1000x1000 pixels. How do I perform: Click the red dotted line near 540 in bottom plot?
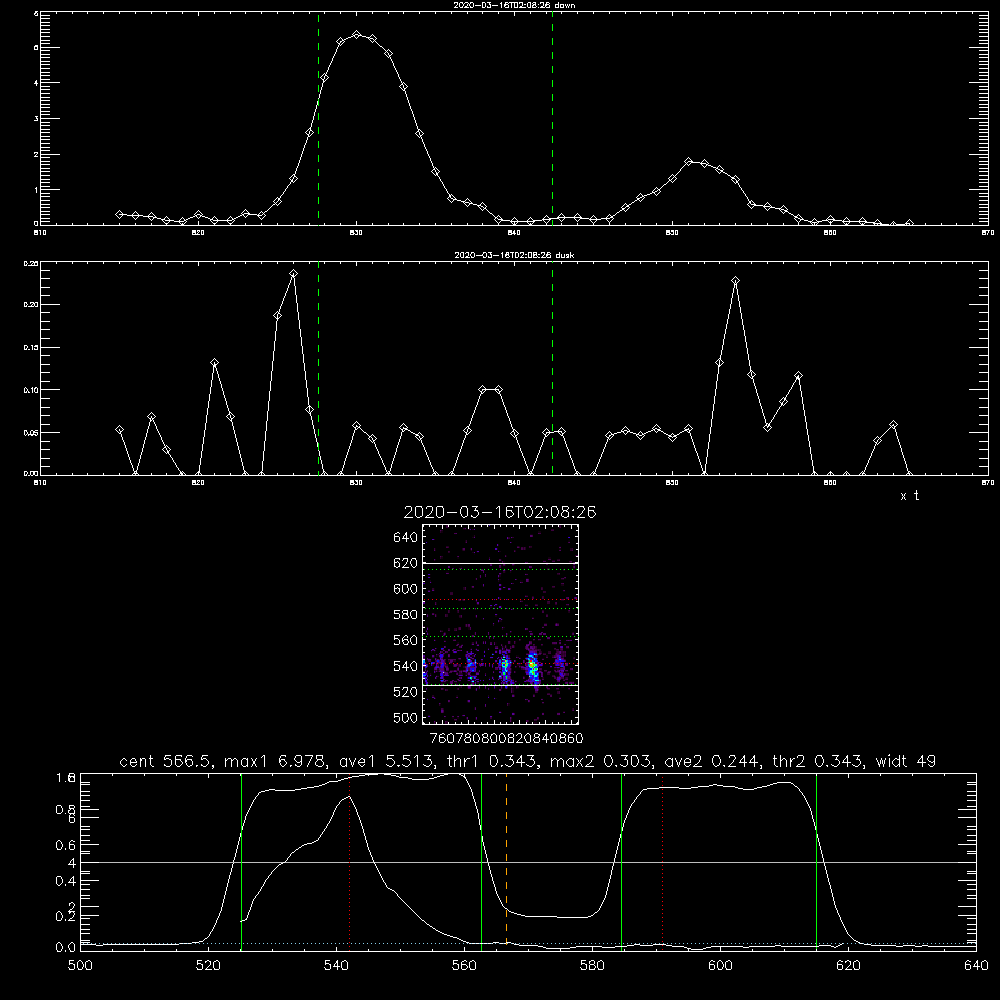[x=349, y=861]
